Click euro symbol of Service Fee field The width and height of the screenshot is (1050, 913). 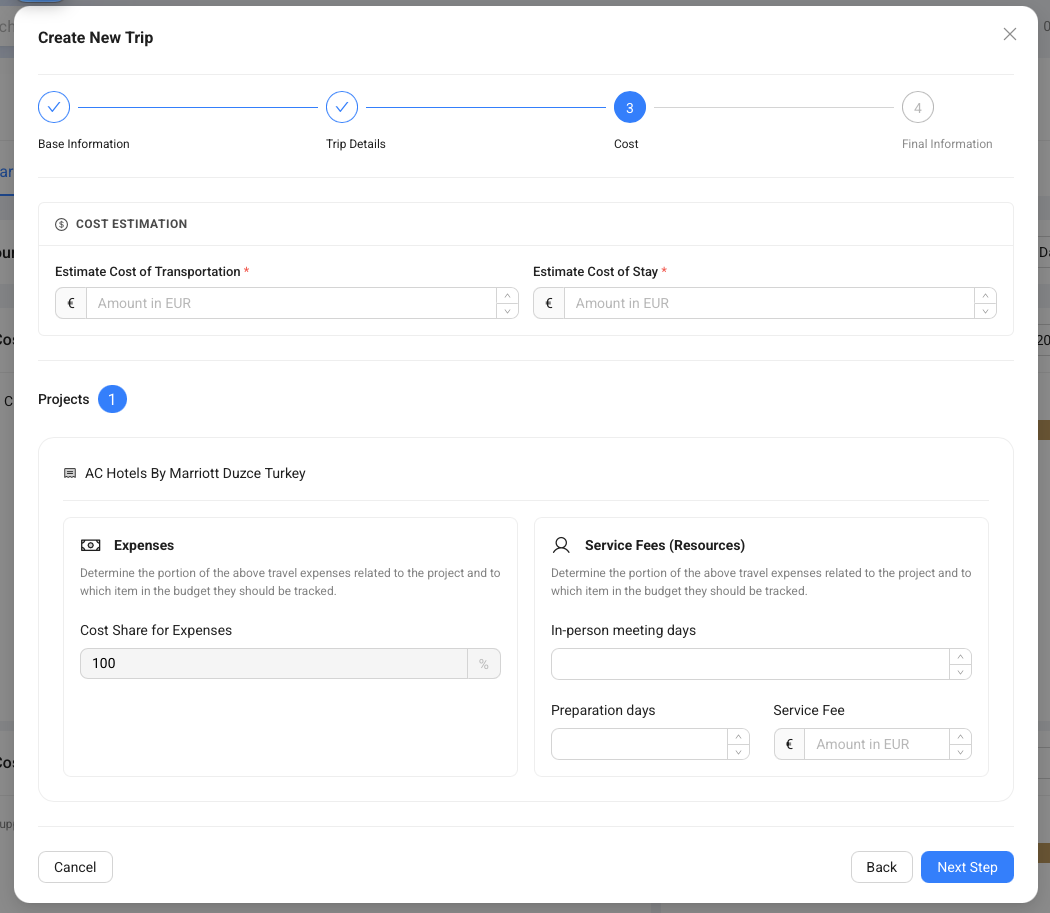tap(790, 744)
